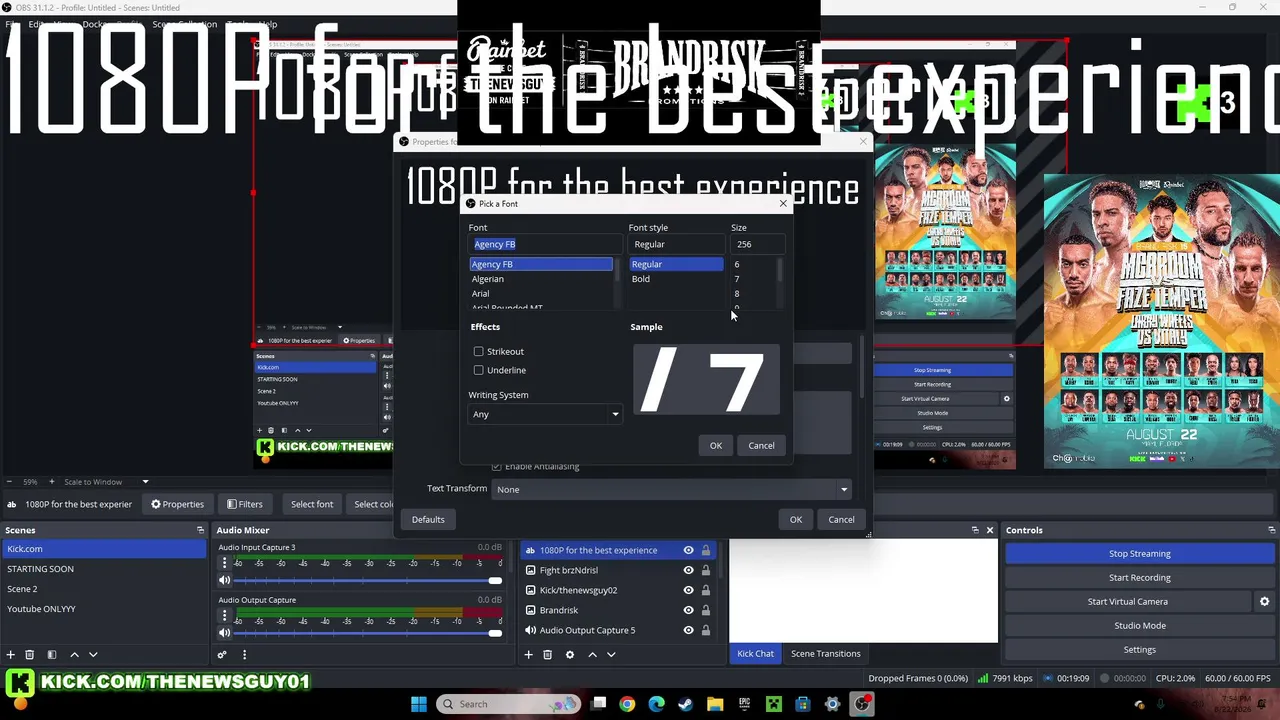
Task: Open Audio Output Capture options menu dots
Action: 224,616
